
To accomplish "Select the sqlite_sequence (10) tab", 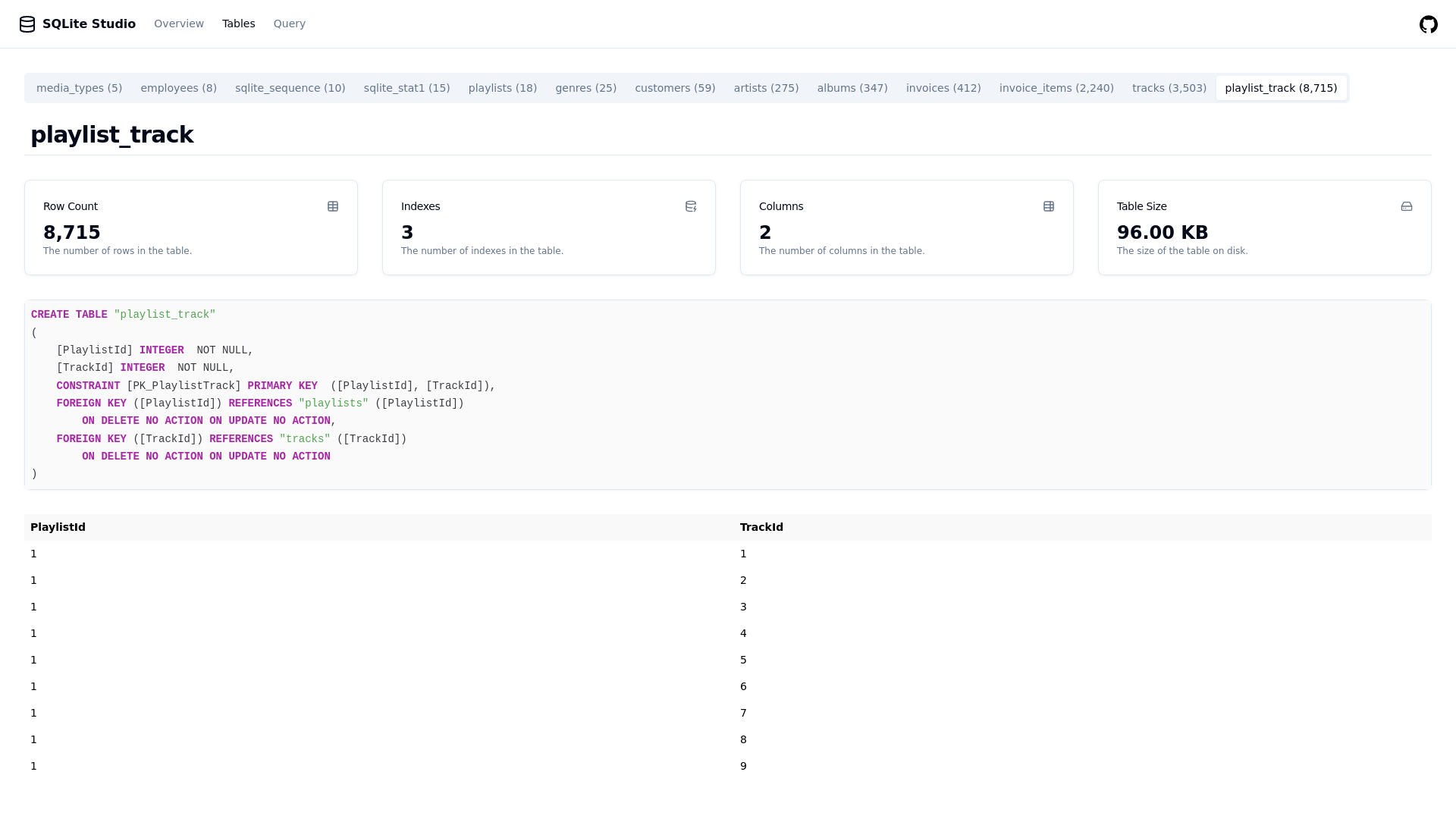I will [x=290, y=88].
